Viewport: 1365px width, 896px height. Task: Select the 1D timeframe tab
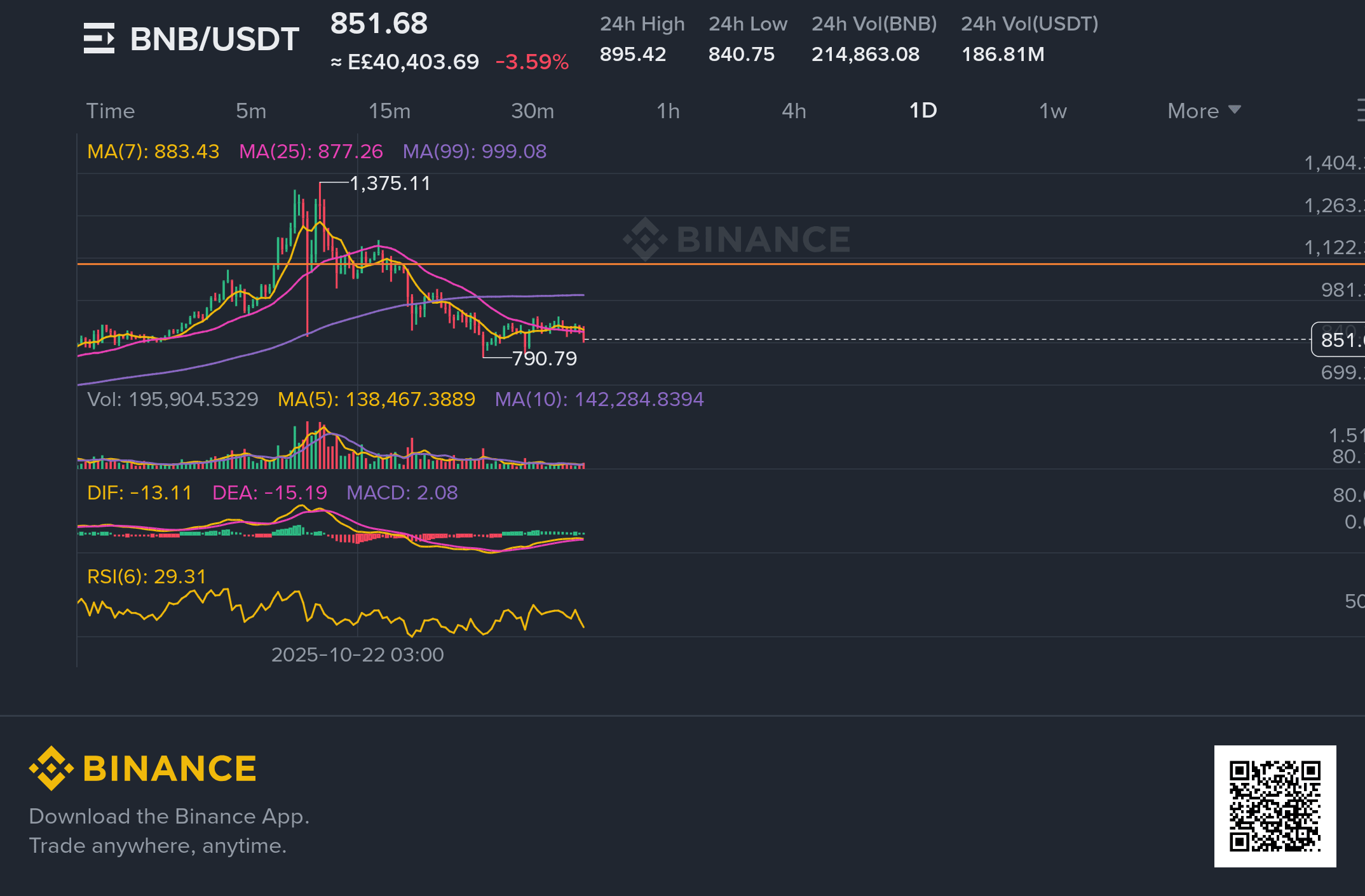[923, 111]
